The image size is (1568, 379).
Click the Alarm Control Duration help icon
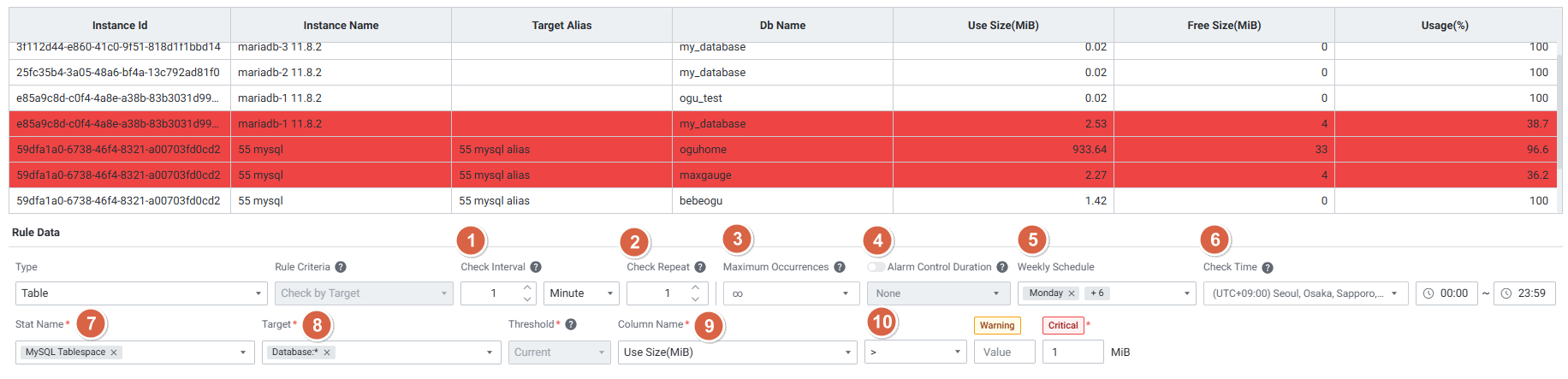pos(1002,267)
